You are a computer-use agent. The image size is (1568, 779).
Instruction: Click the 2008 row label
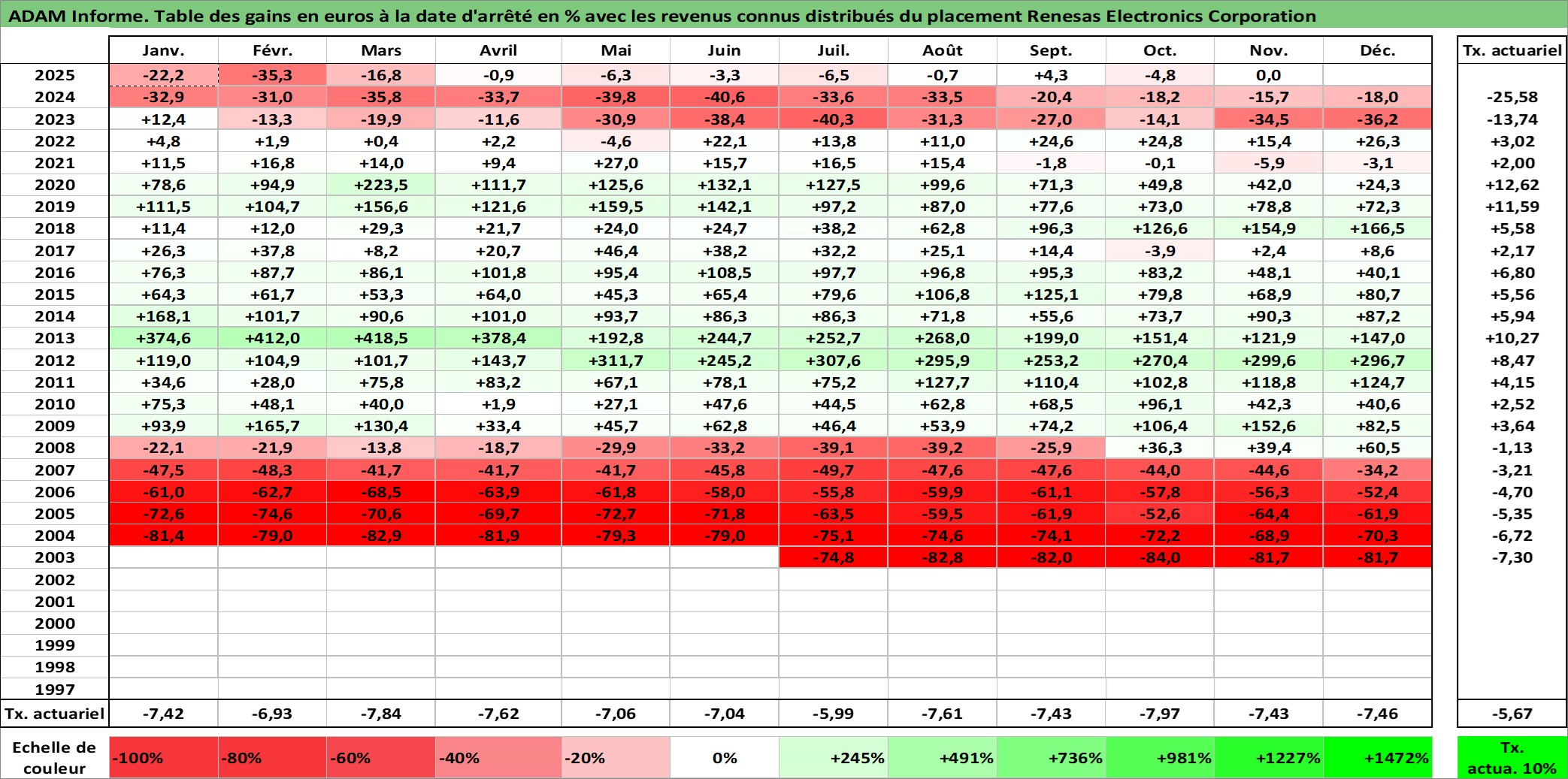(55, 448)
